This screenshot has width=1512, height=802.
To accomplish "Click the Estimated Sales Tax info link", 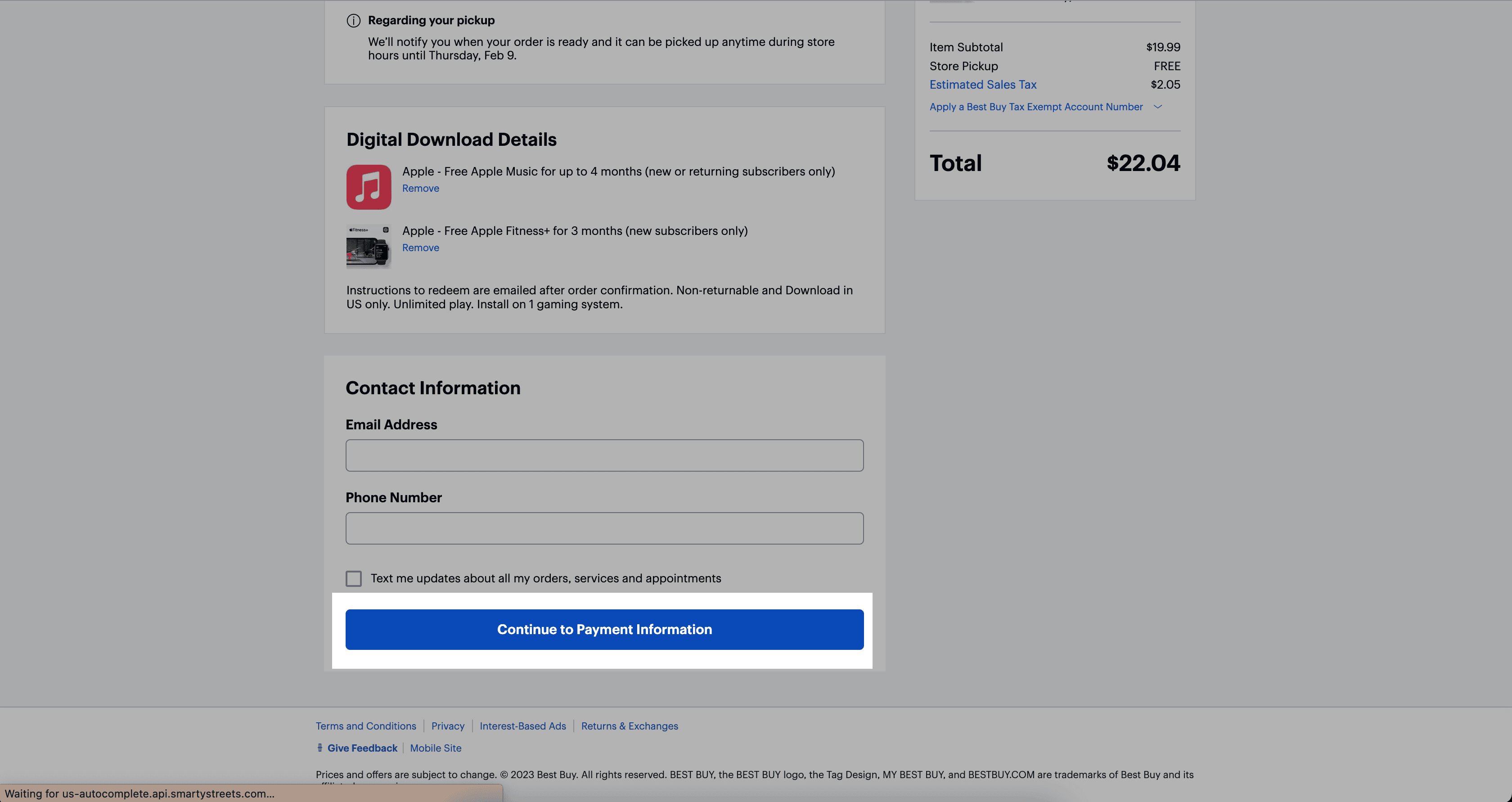I will point(983,84).
